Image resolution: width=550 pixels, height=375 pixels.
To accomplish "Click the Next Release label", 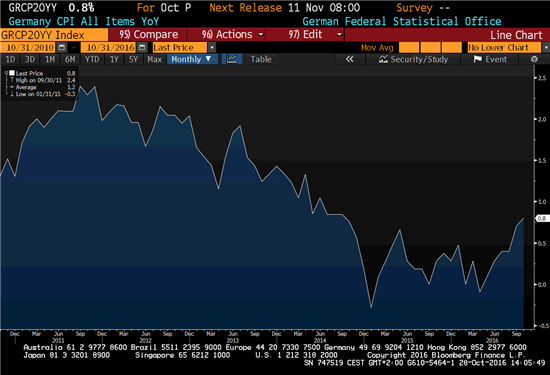I will (246, 8).
